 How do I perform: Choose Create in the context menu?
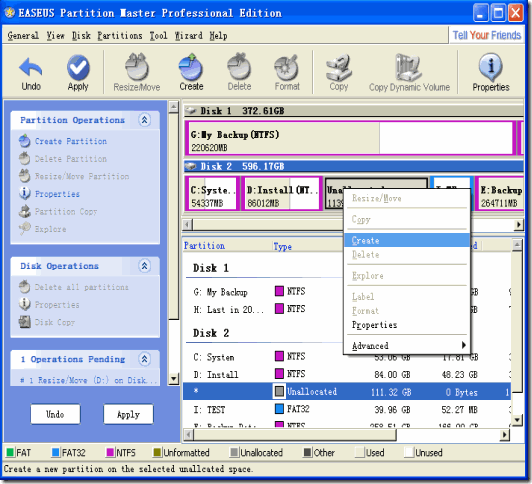coord(406,240)
